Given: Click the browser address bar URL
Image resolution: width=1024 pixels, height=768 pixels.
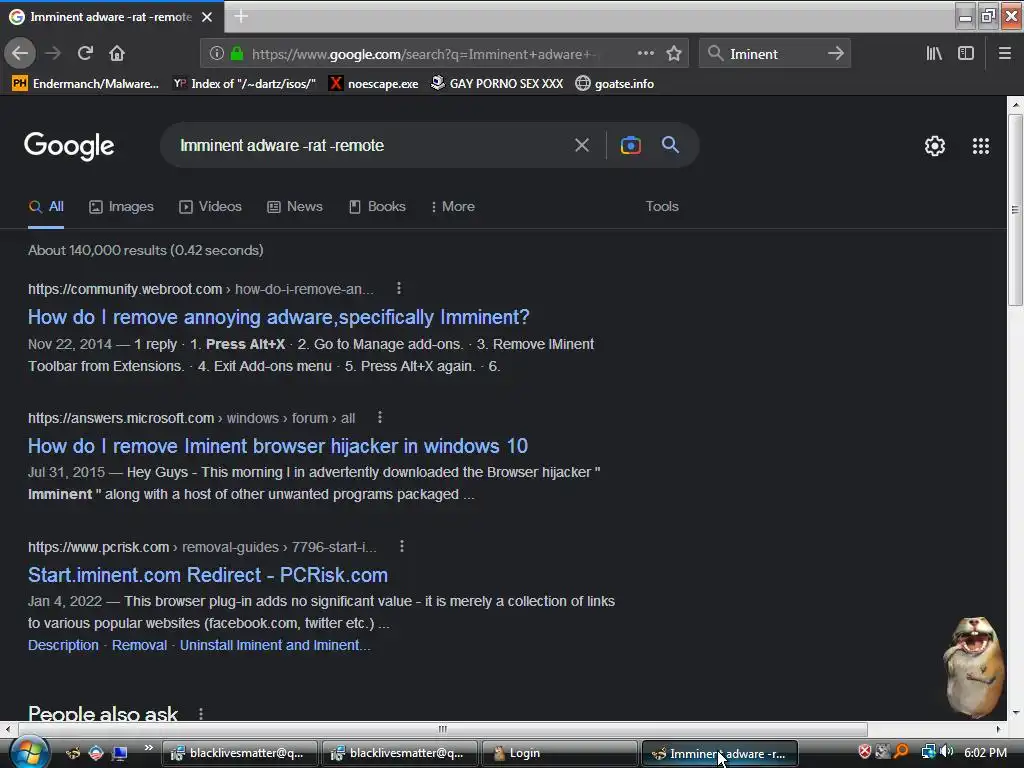Looking at the screenshot, I should (424, 54).
